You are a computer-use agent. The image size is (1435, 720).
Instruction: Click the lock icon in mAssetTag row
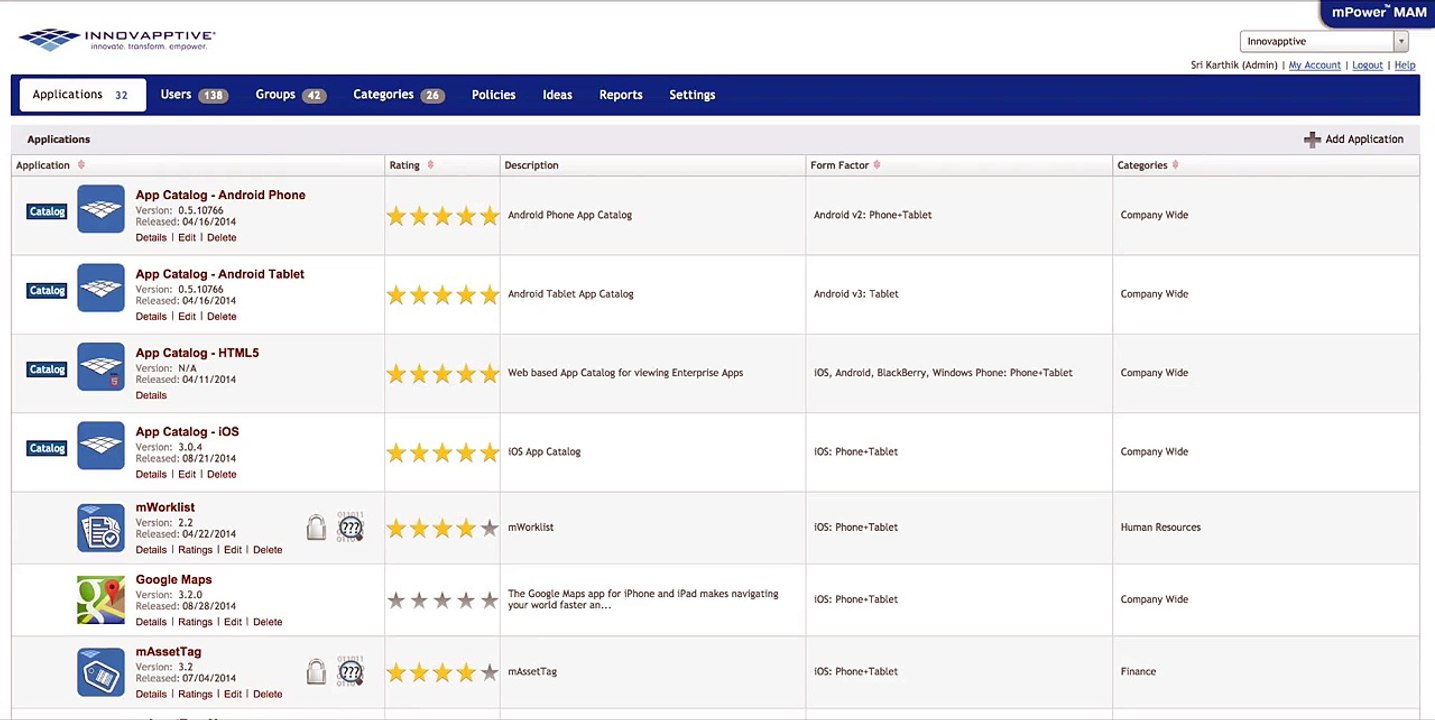316,671
